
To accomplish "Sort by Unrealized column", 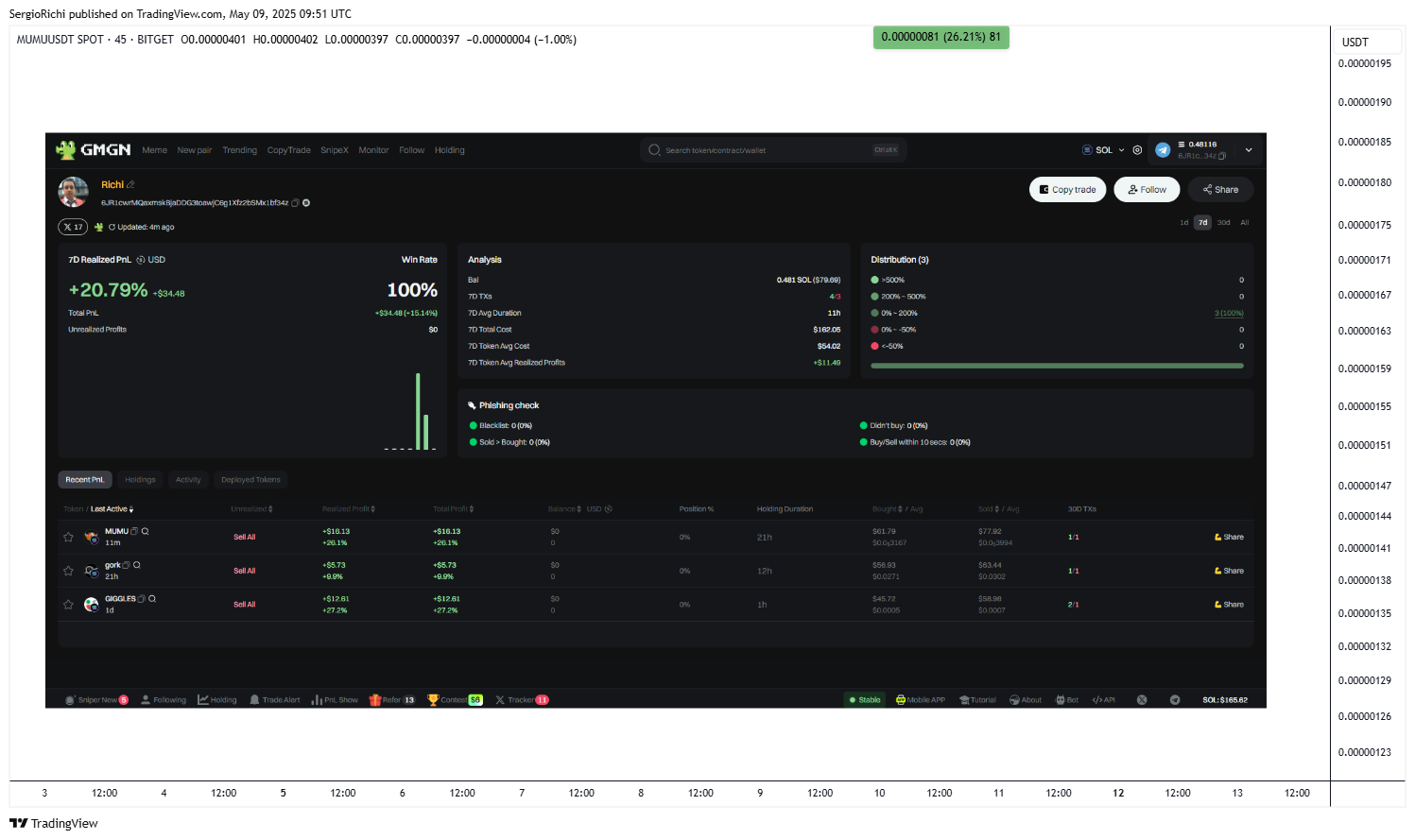I will click(252, 509).
